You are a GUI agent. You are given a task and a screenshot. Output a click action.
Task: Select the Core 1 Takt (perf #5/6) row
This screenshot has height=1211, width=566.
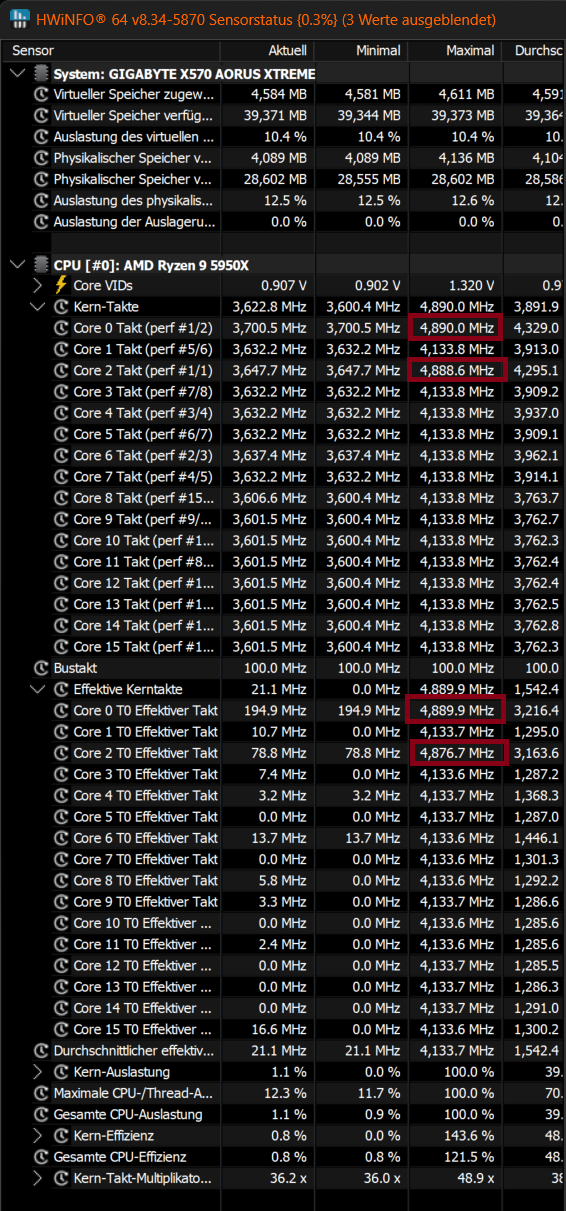[x=283, y=349]
